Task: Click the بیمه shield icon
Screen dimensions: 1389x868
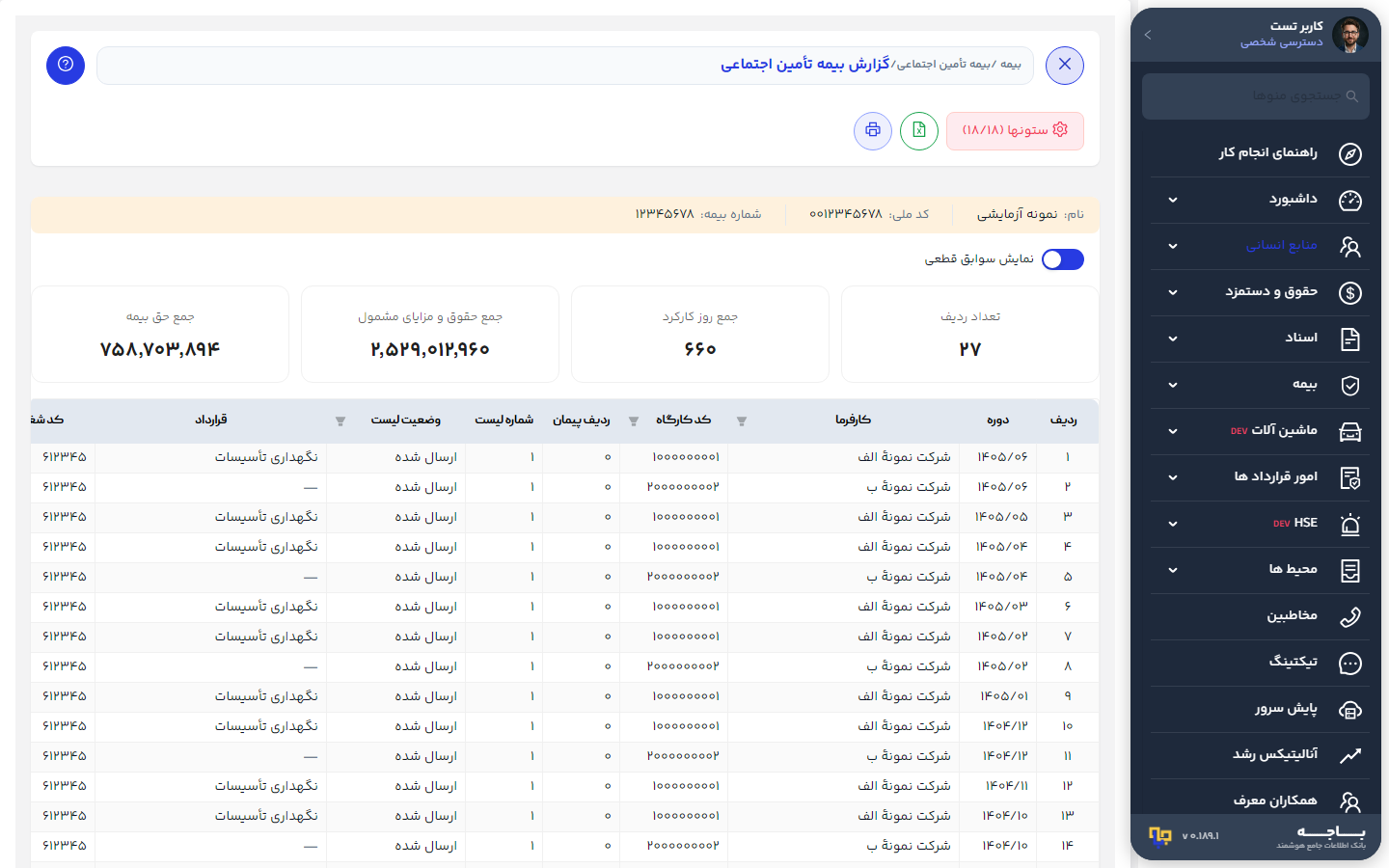Action: [1350, 385]
